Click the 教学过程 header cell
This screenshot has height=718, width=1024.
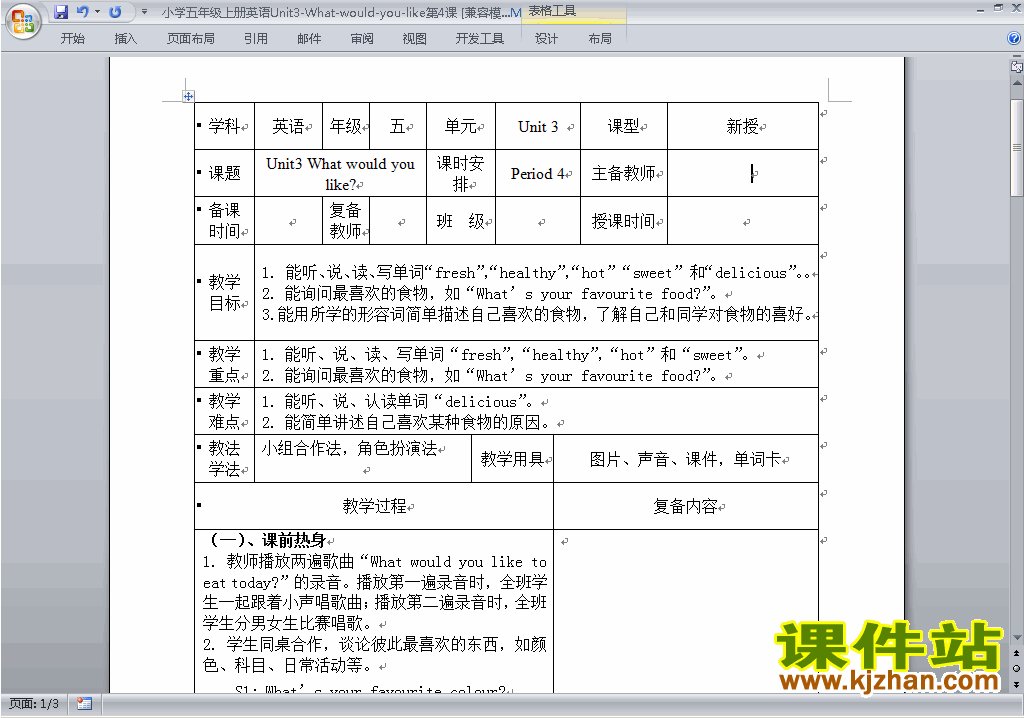coord(374,506)
